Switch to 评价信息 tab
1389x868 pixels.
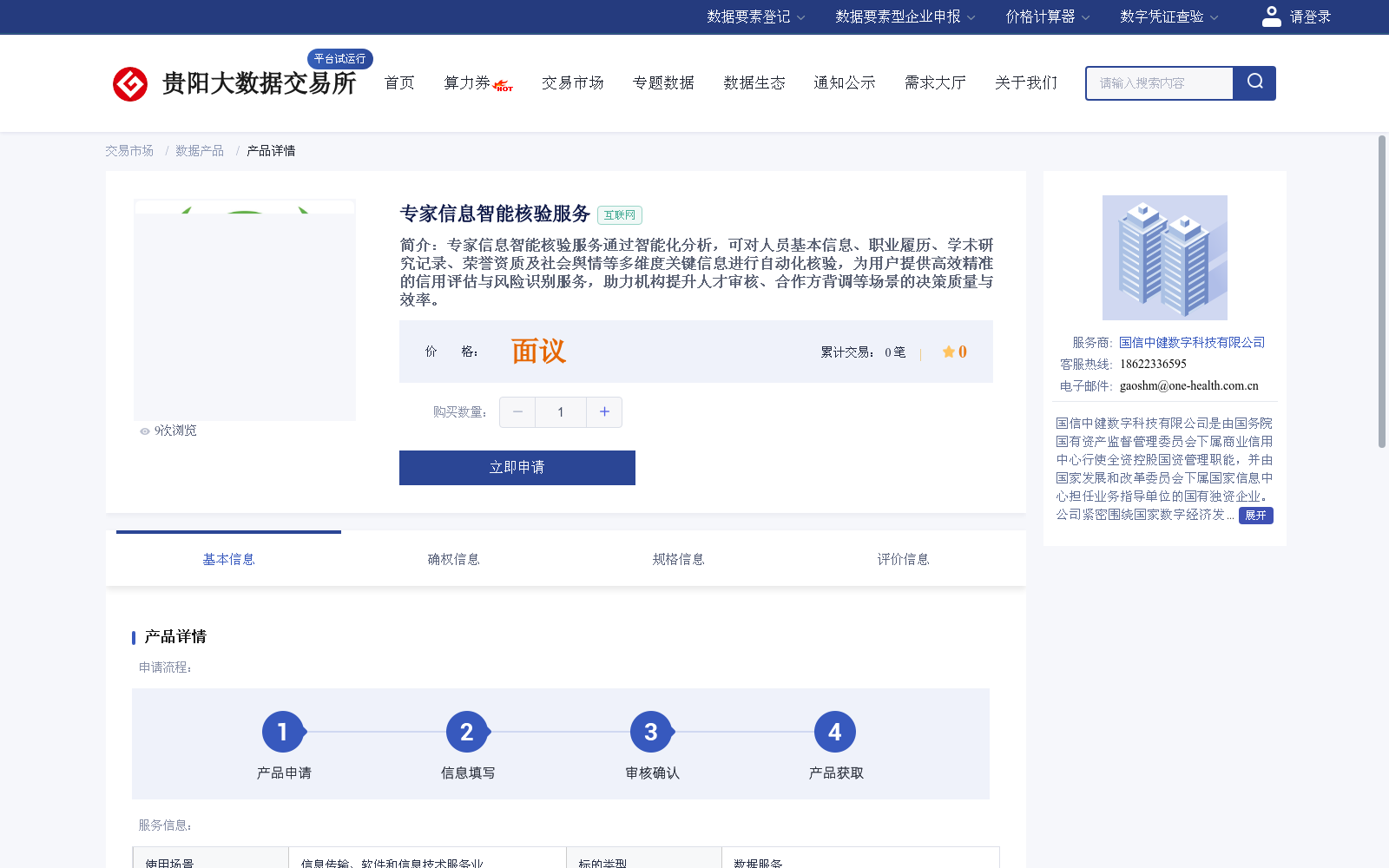coord(903,559)
